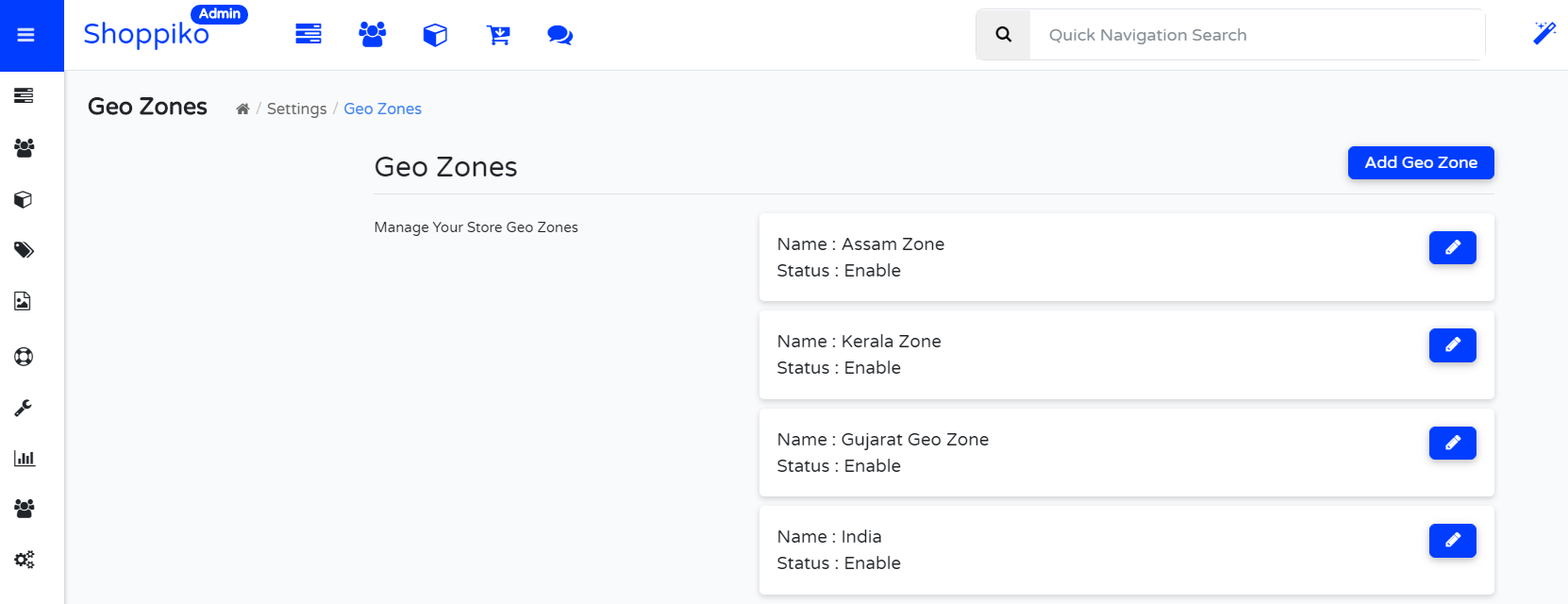Open the shopping cart icon in top navigation
Viewport: 1568px width, 604px height.
tap(498, 35)
